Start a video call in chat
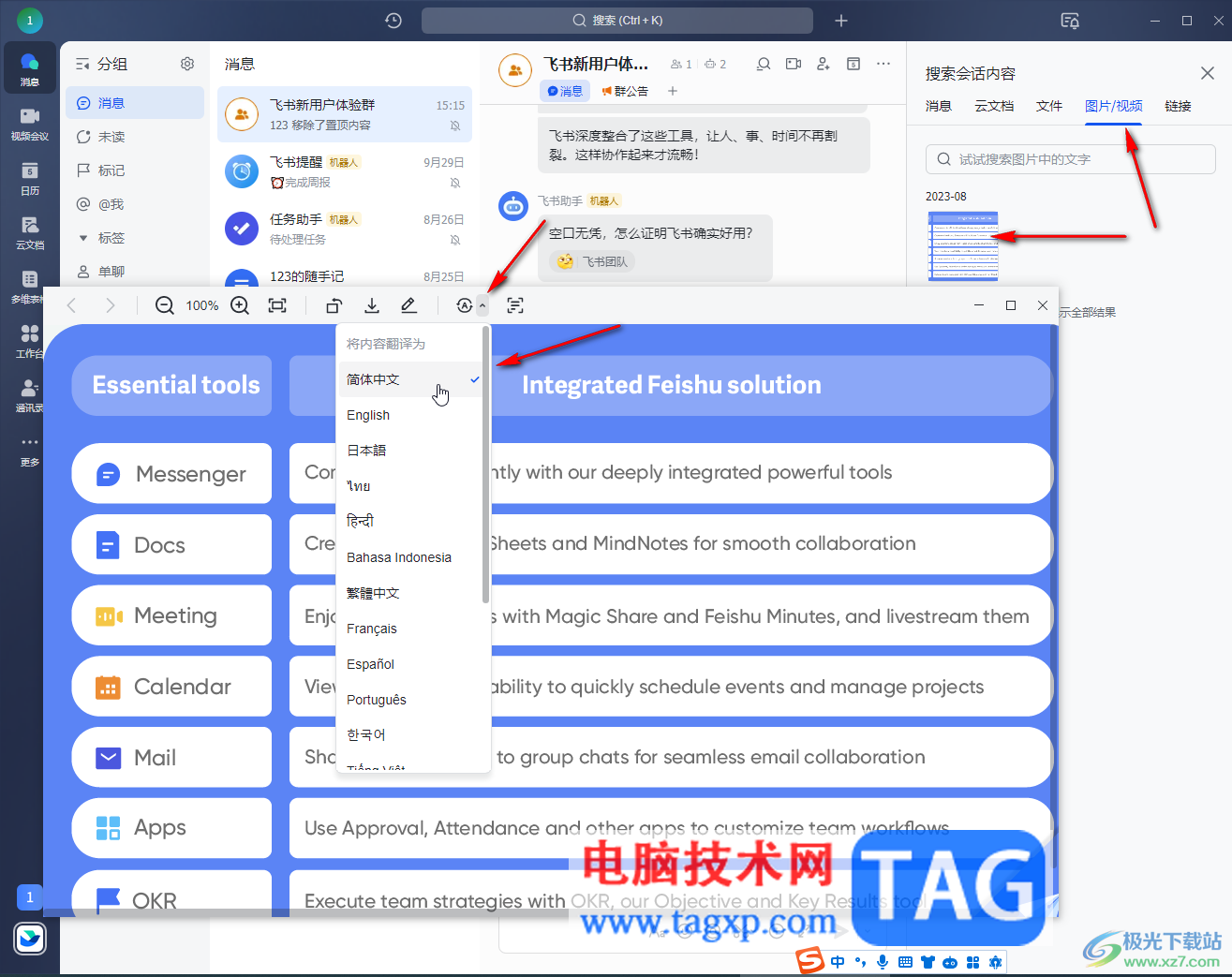 click(794, 64)
